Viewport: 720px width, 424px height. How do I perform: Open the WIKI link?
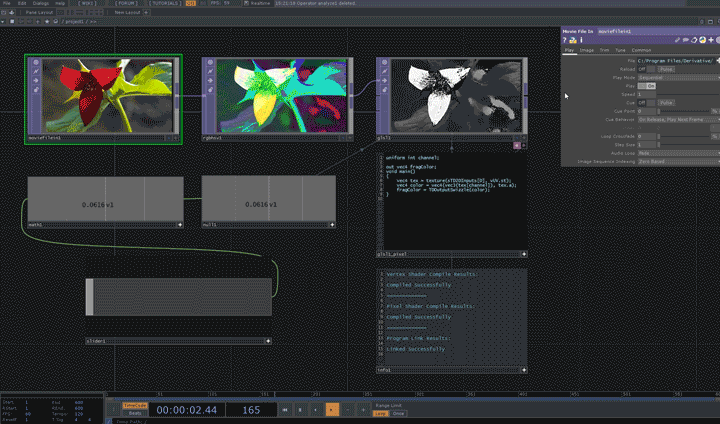pos(87,3)
